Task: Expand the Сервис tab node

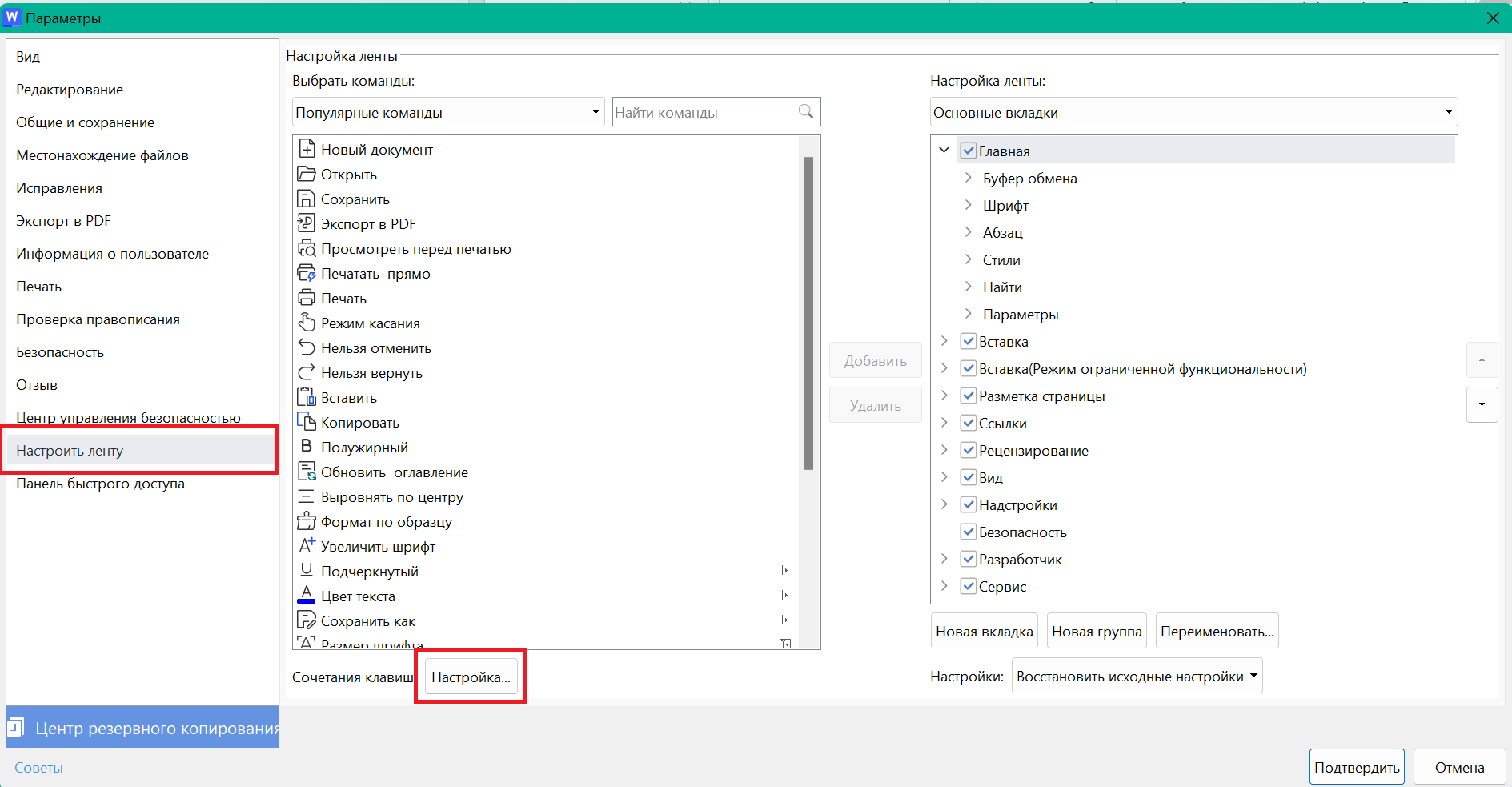Action: click(944, 586)
